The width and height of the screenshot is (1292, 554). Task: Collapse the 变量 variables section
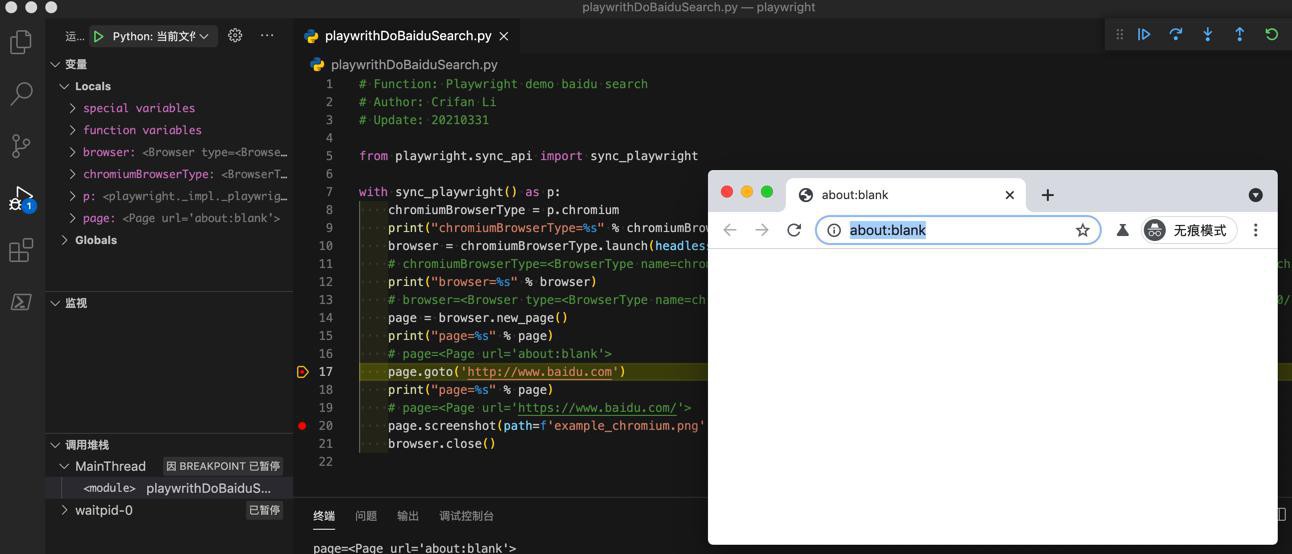[55, 64]
